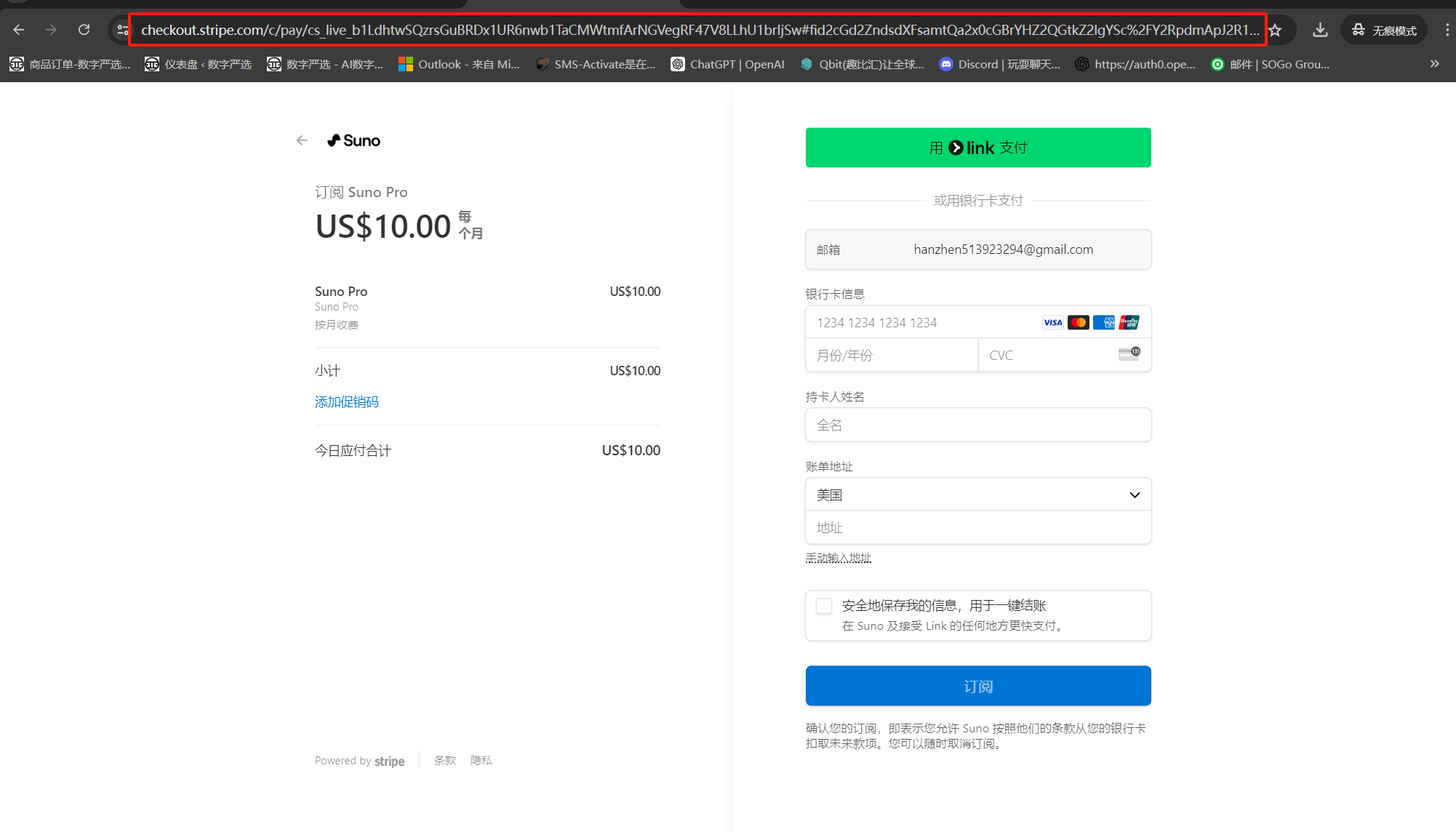
Task: Open the Chrome three-dot menu
Action: 1447,30
